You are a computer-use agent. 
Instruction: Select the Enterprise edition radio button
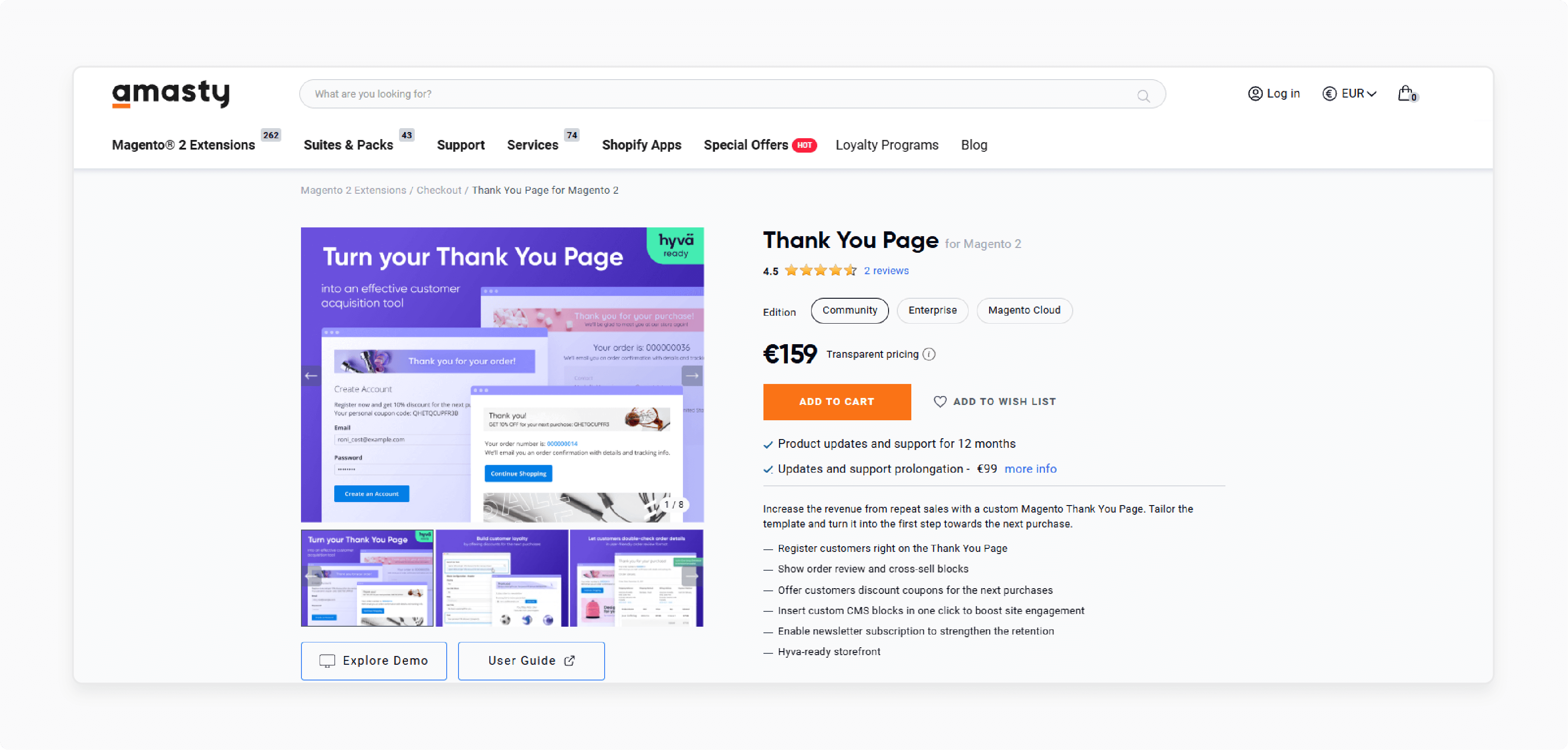pyautogui.click(x=931, y=310)
